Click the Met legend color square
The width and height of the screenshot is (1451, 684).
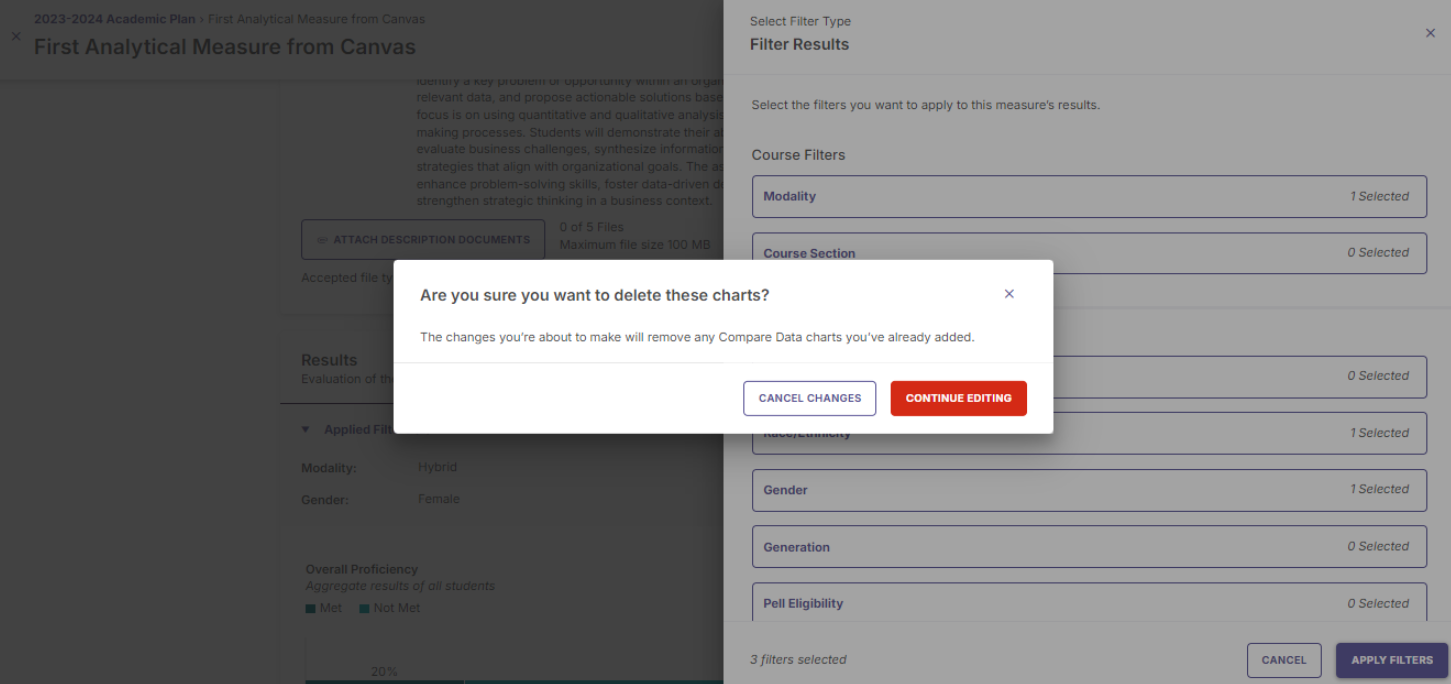point(311,609)
